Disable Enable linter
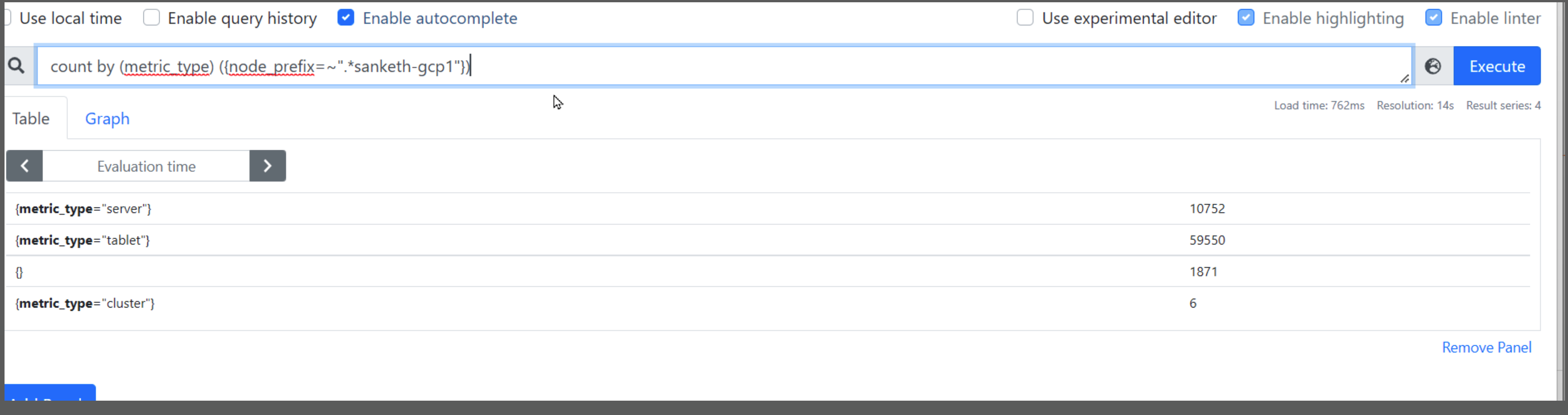The image size is (1568, 415). 1434,18
